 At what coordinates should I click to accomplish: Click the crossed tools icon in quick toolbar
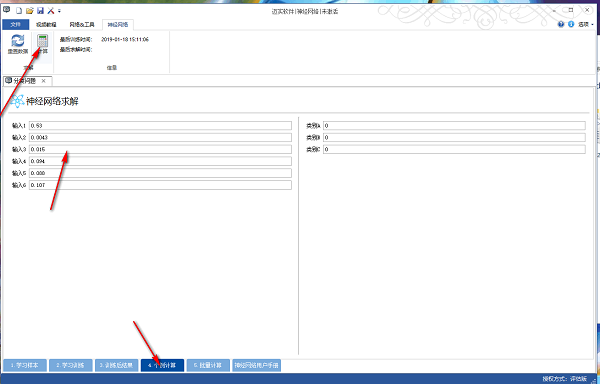point(51,11)
